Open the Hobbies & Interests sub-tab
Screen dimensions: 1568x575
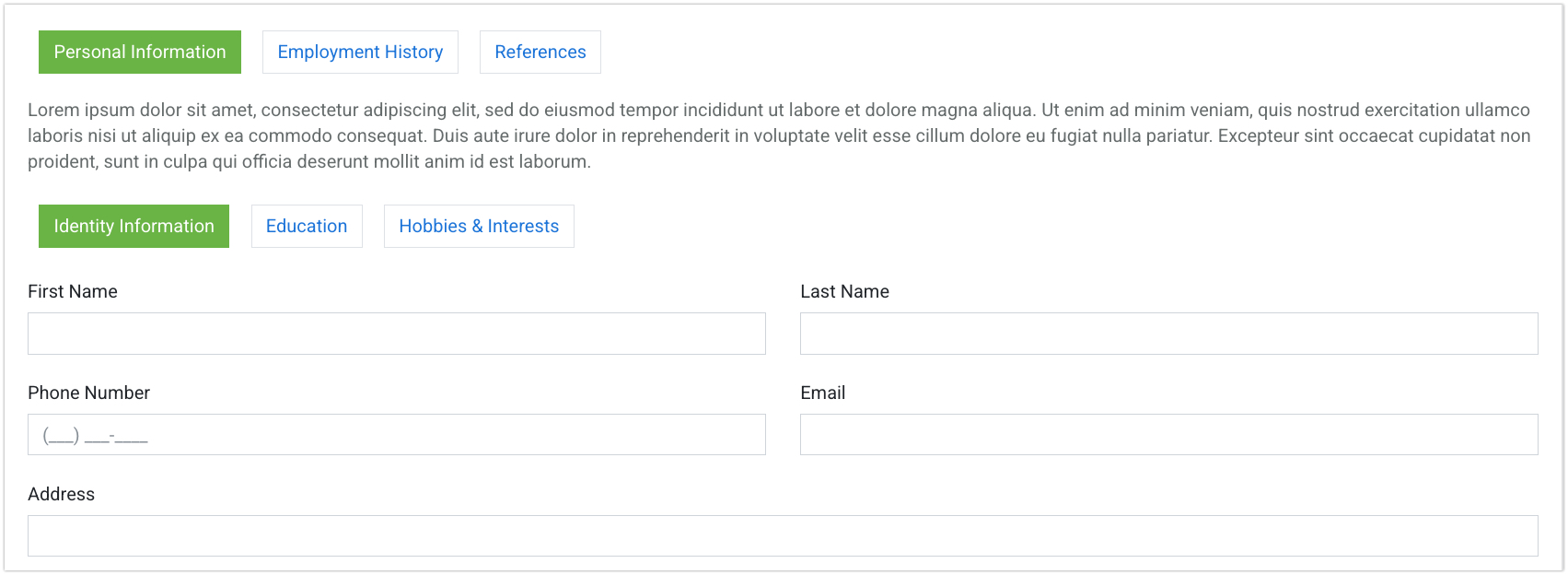[479, 227]
